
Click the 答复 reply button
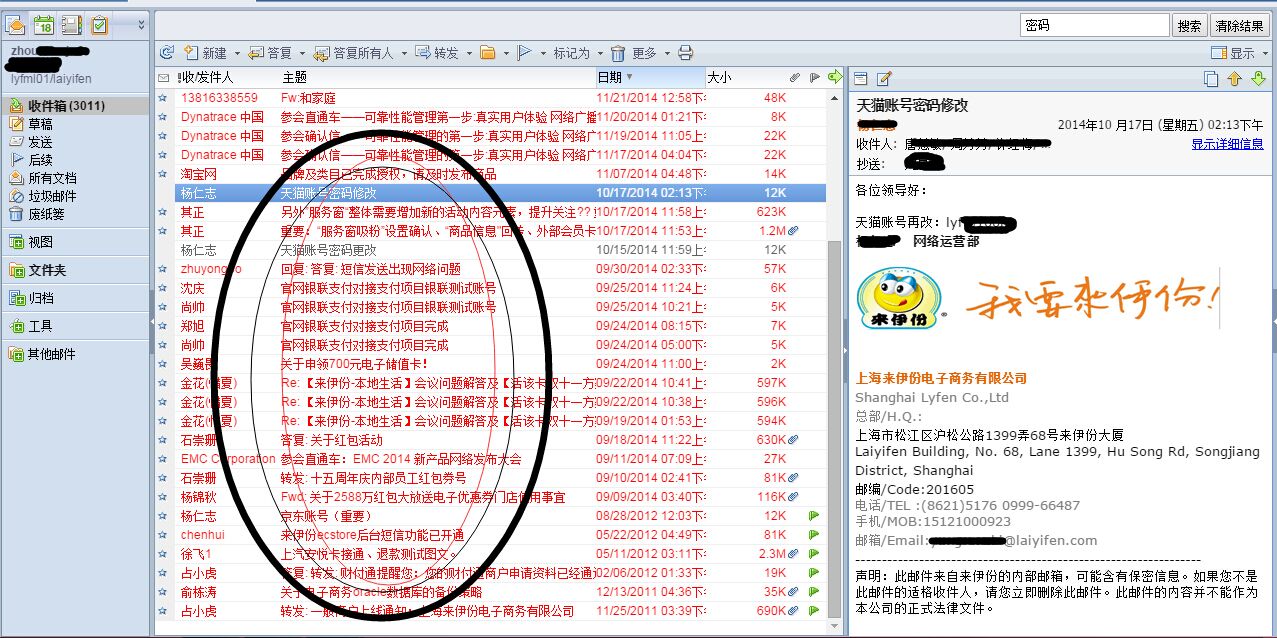pos(270,53)
